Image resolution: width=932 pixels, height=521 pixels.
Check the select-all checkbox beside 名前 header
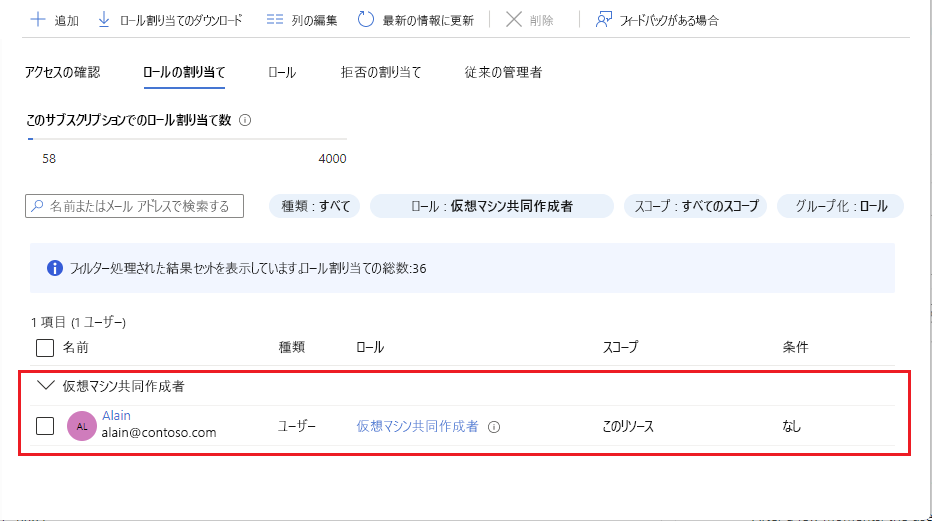pos(45,348)
